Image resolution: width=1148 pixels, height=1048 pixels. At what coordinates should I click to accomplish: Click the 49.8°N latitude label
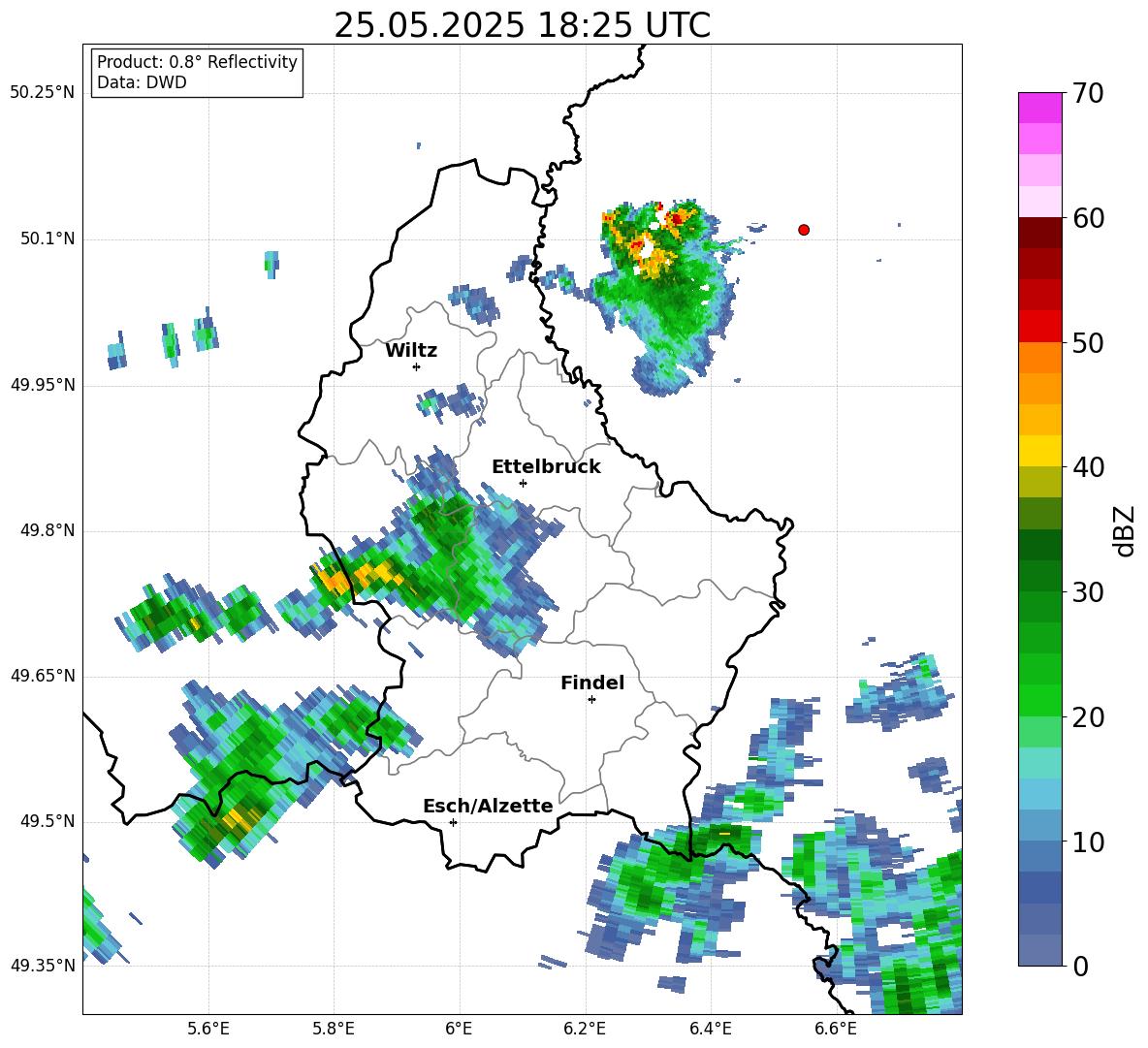coord(48,530)
